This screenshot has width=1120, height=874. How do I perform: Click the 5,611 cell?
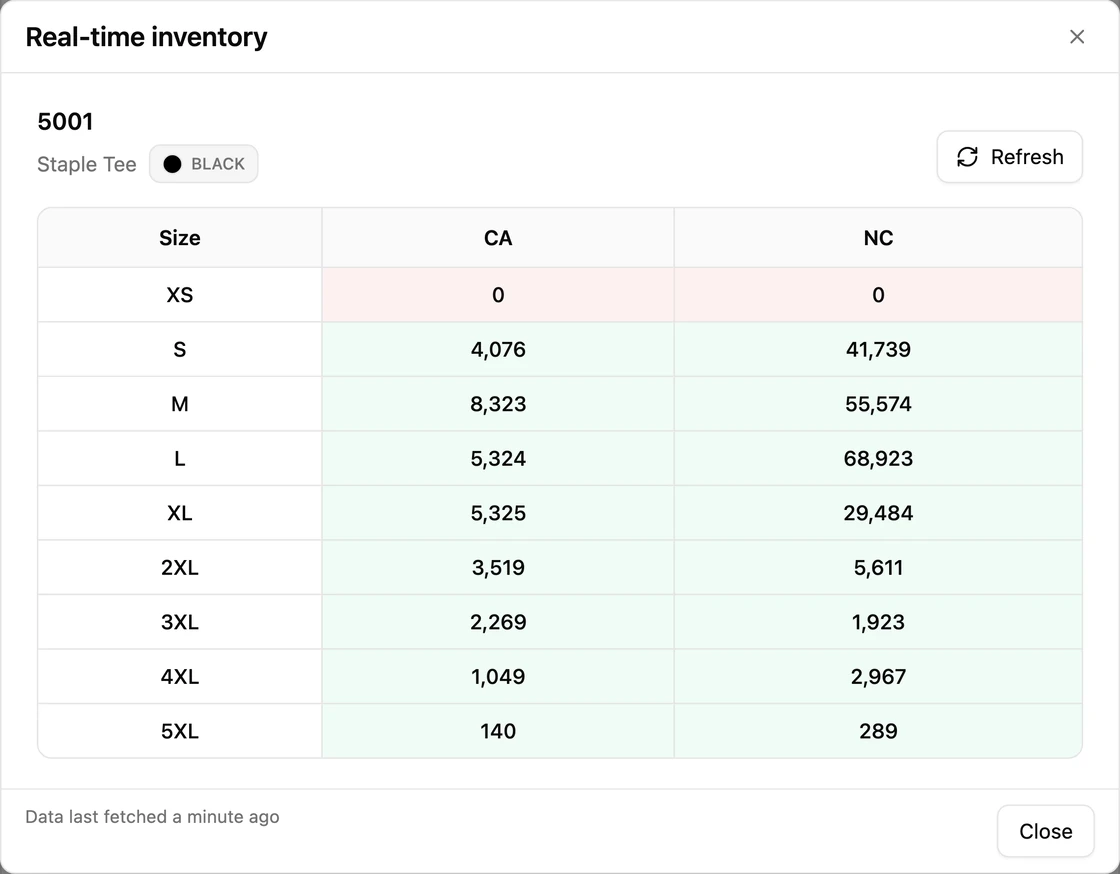point(878,568)
